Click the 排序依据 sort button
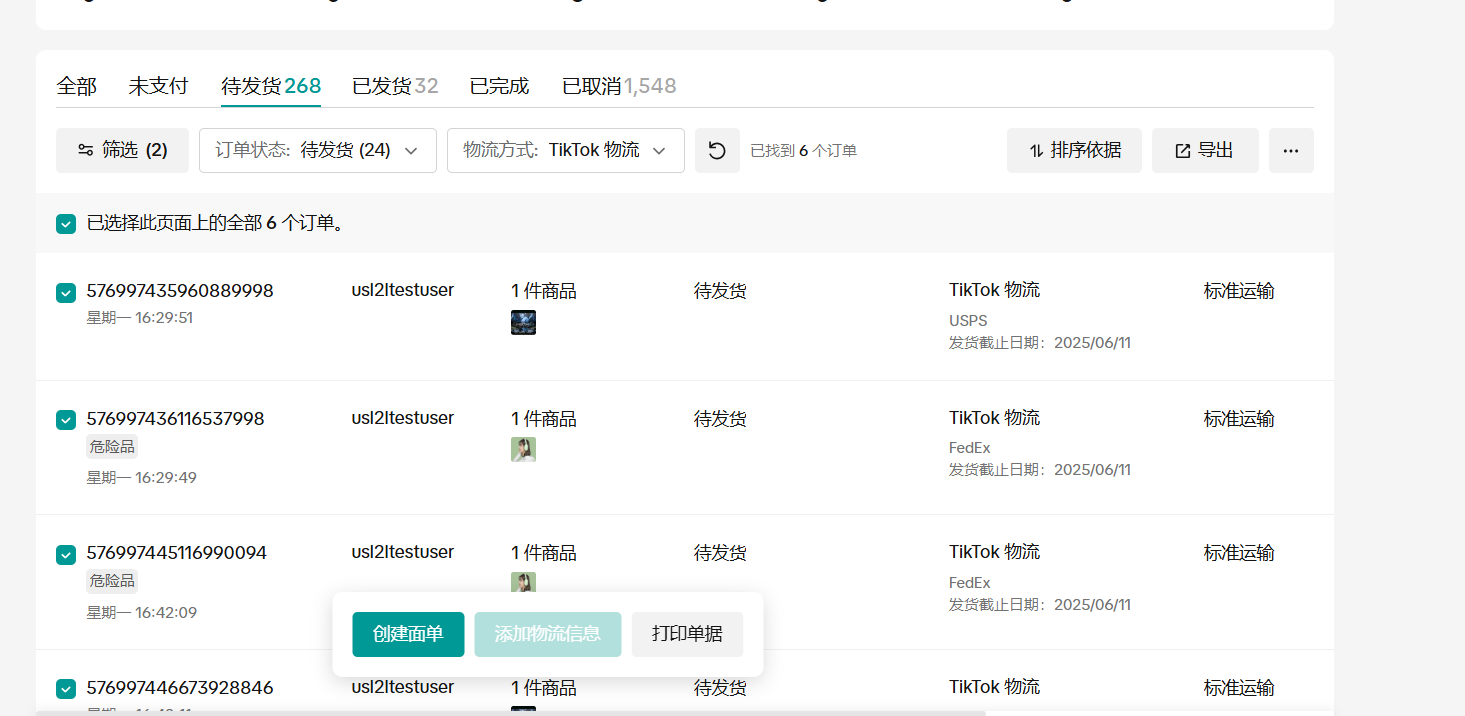This screenshot has height=716, width=1465. 1074,151
